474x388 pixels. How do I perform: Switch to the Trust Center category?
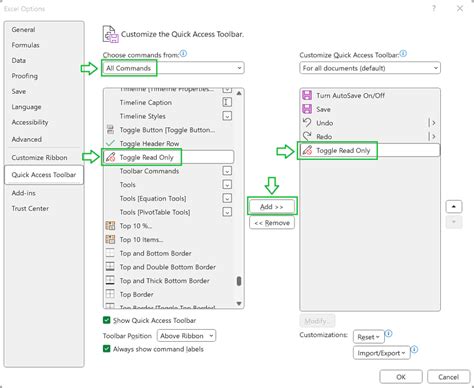(x=30, y=209)
